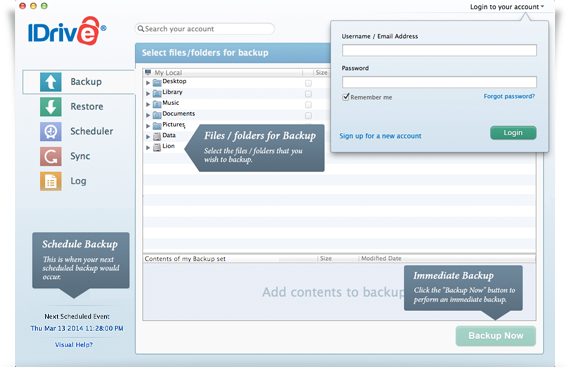Click the Backup up-arrow icon

click(x=51, y=82)
